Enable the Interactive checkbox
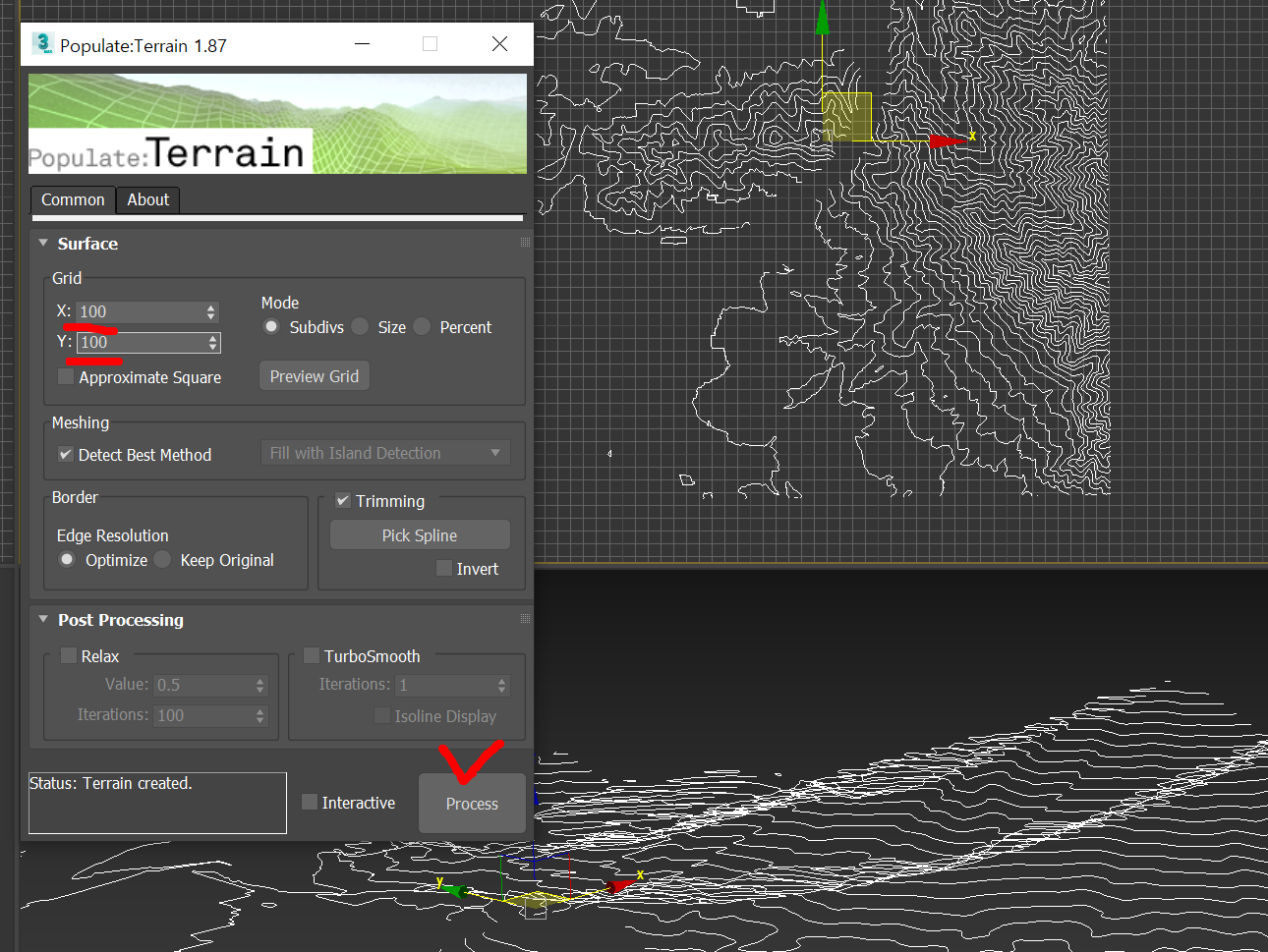This screenshot has width=1268, height=952. (x=310, y=802)
